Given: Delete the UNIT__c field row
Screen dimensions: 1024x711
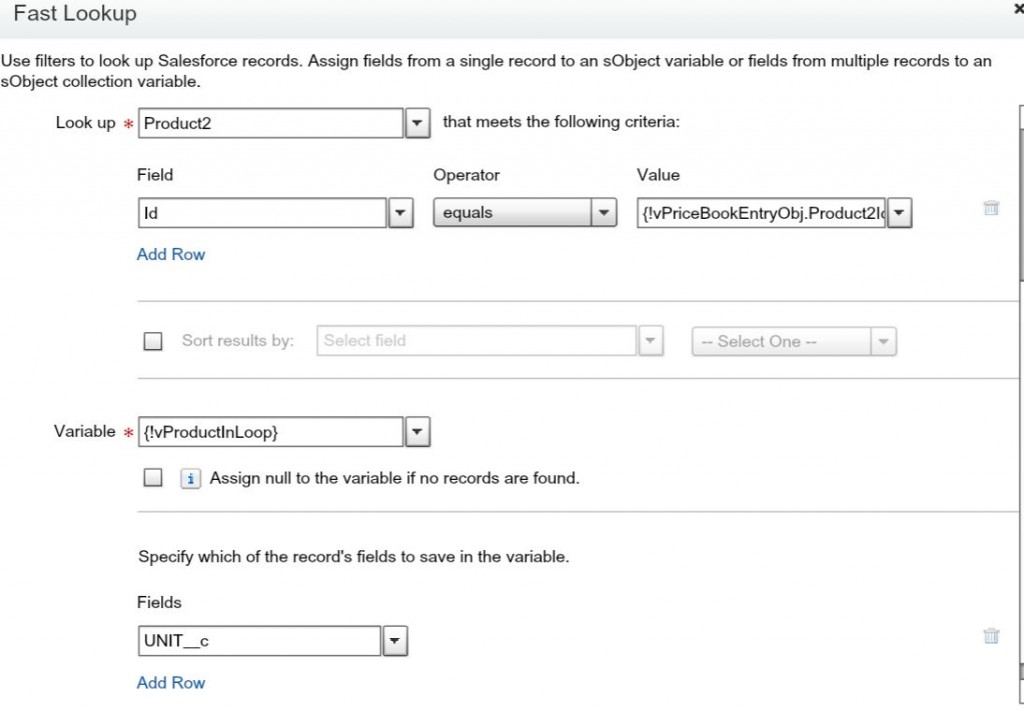Looking at the screenshot, I should point(991,636).
